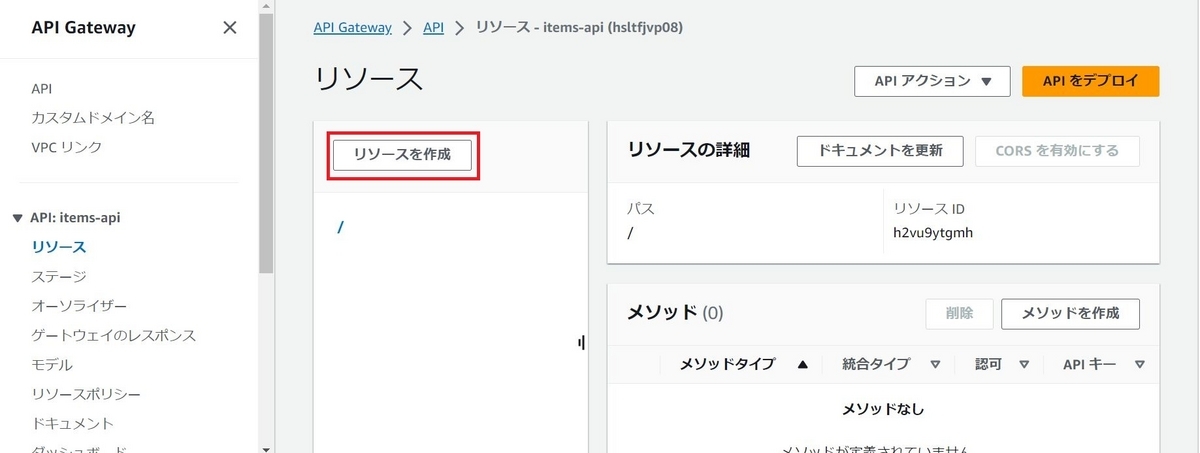Image resolution: width=1200 pixels, height=453 pixels.
Task: Sort by the 統合タイプ column
Action: pyautogui.click(x=891, y=365)
